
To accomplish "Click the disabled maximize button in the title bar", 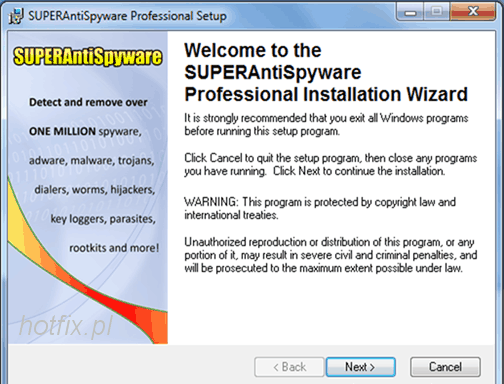I will 437,12.
